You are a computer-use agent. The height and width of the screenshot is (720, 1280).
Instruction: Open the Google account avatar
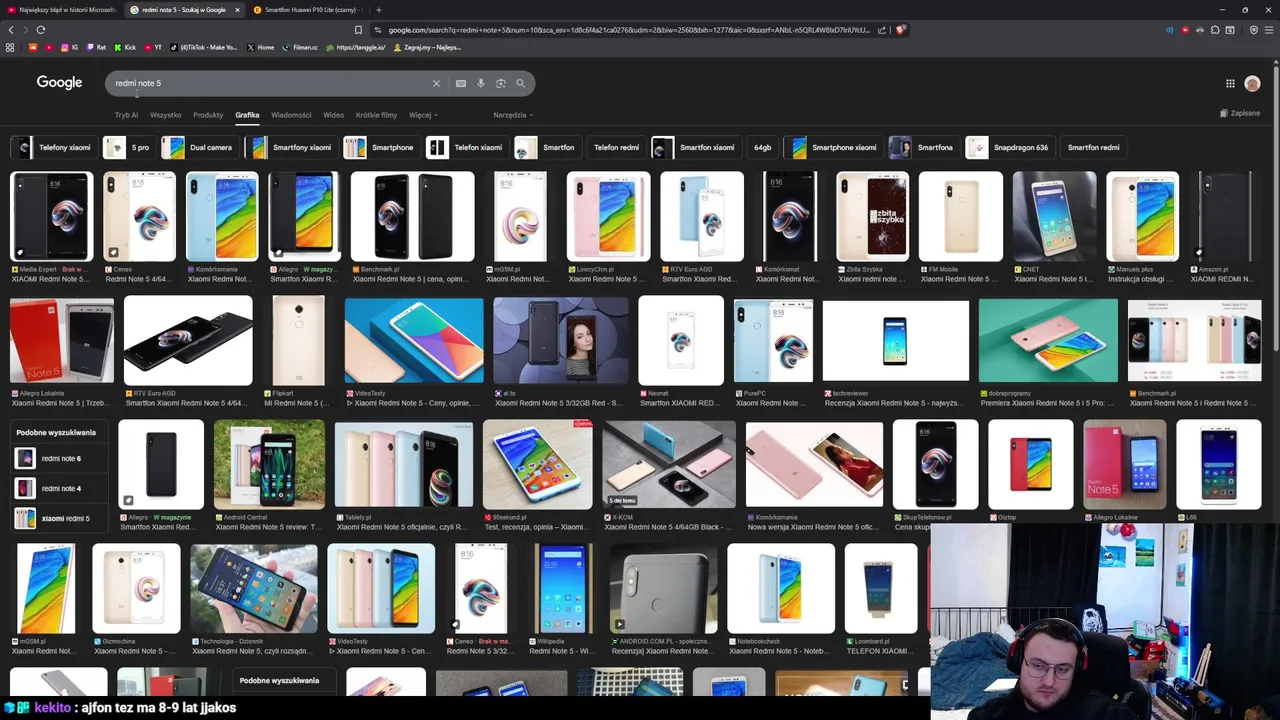click(1253, 83)
